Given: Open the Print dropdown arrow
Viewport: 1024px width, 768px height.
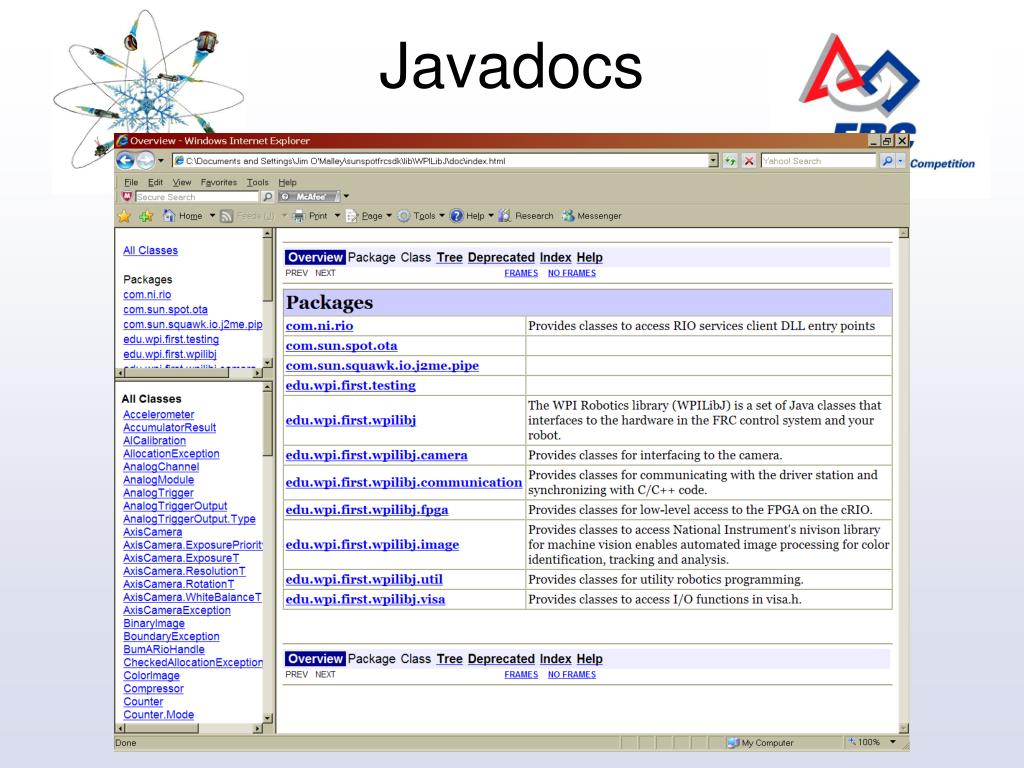Looking at the screenshot, I should 337,216.
